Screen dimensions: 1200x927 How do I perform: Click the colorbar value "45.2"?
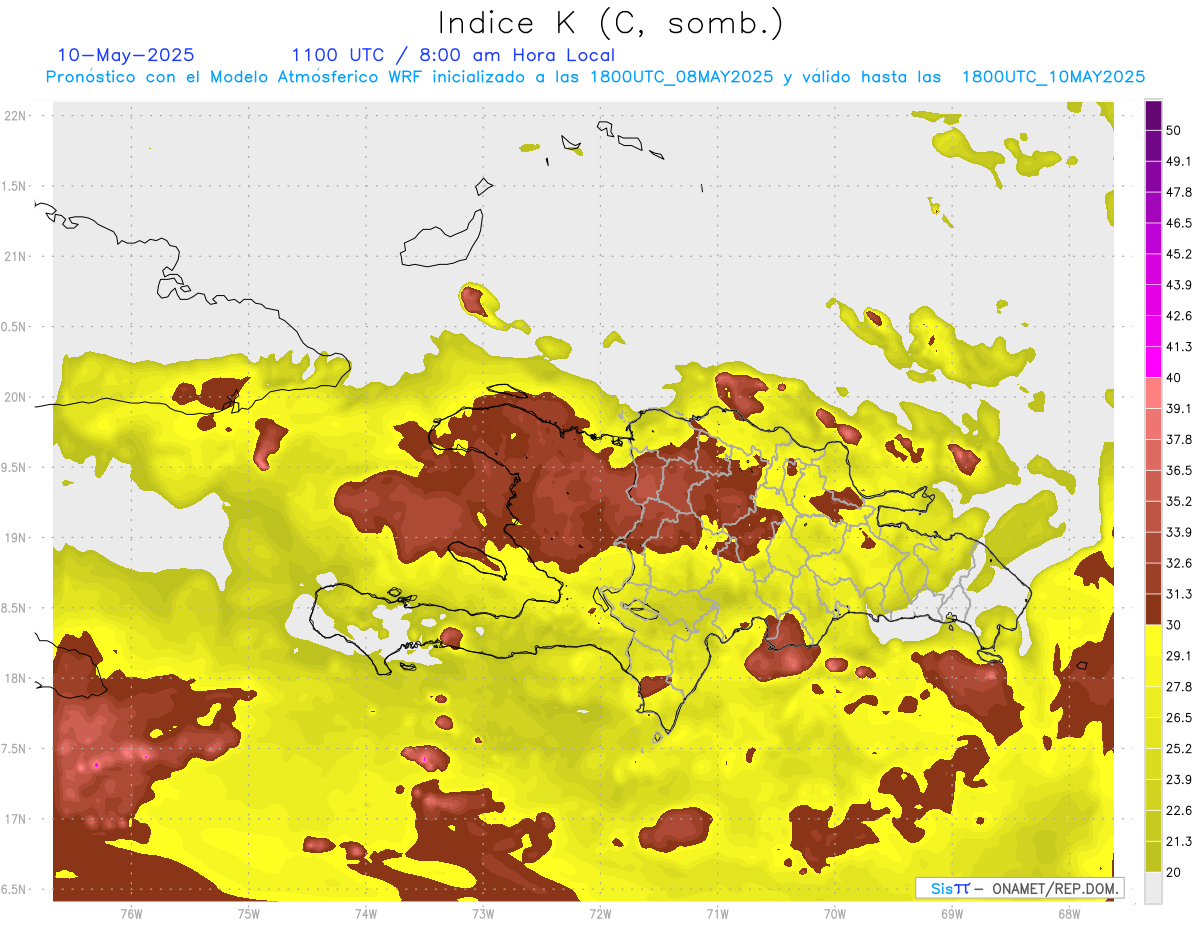(x=1179, y=254)
